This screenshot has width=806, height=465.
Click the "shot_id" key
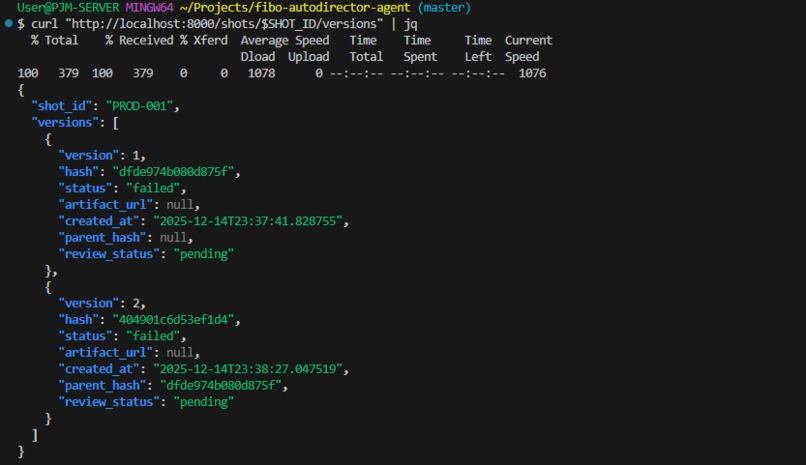point(62,106)
